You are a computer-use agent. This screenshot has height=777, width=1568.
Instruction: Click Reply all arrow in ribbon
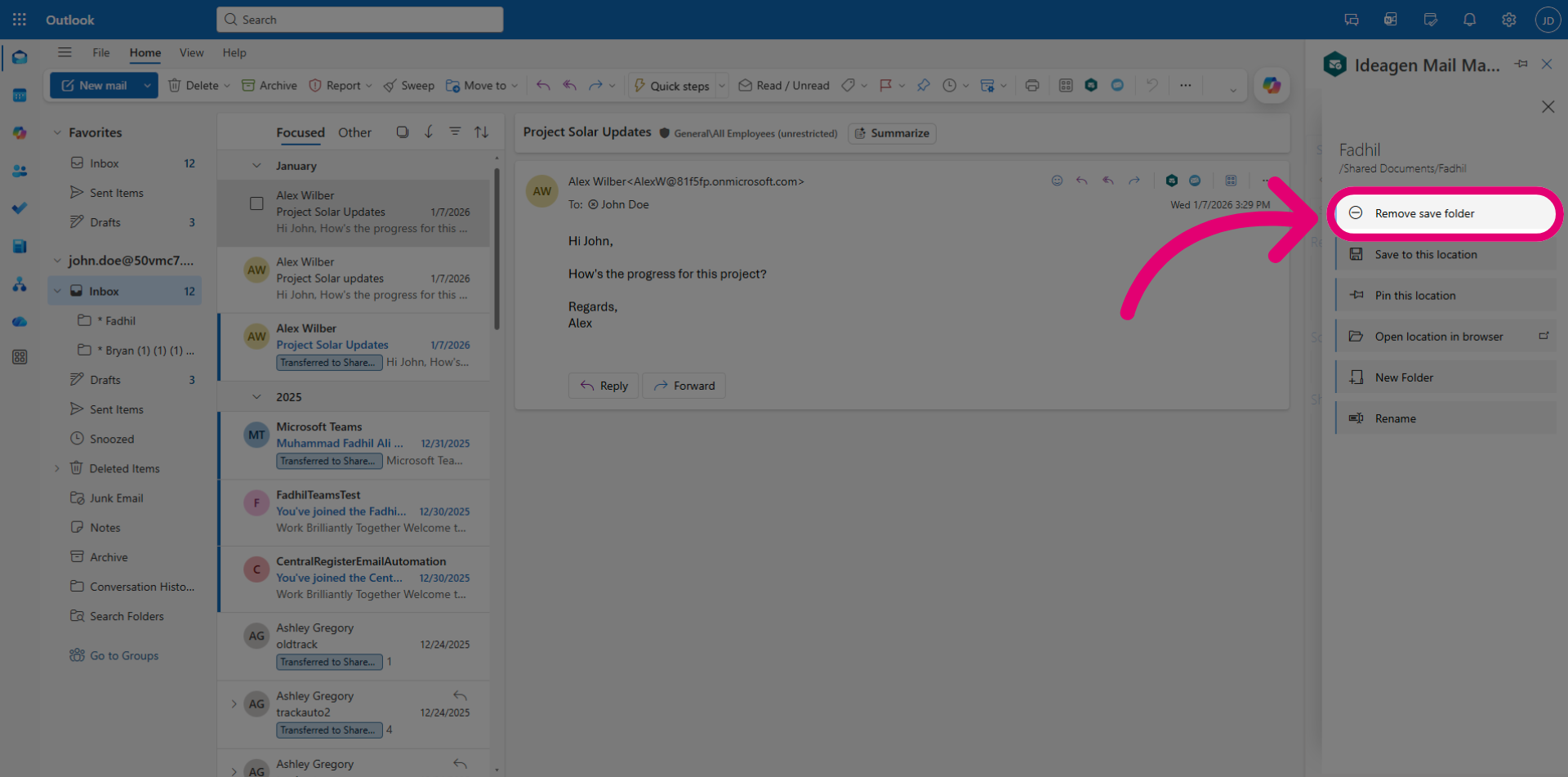click(x=569, y=85)
